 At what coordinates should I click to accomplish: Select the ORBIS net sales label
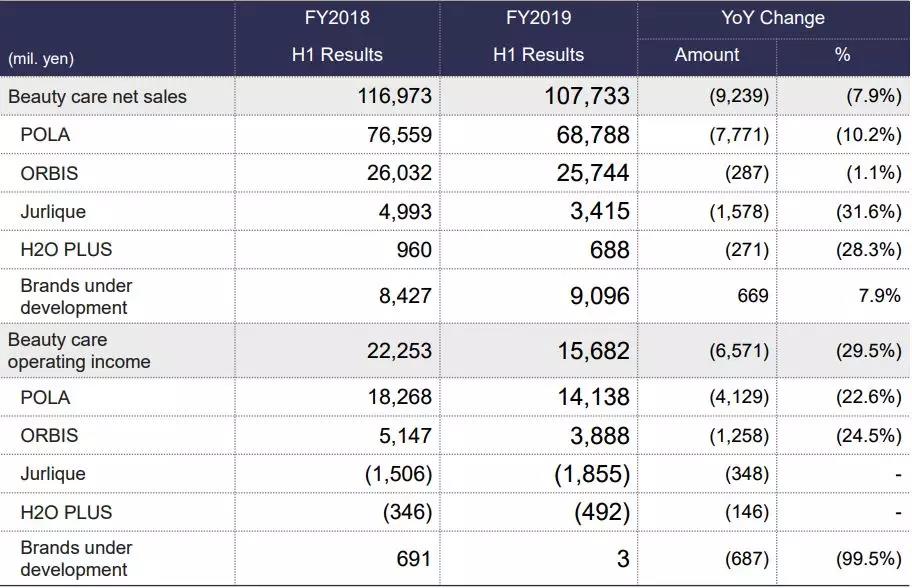pyautogui.click(x=49, y=173)
